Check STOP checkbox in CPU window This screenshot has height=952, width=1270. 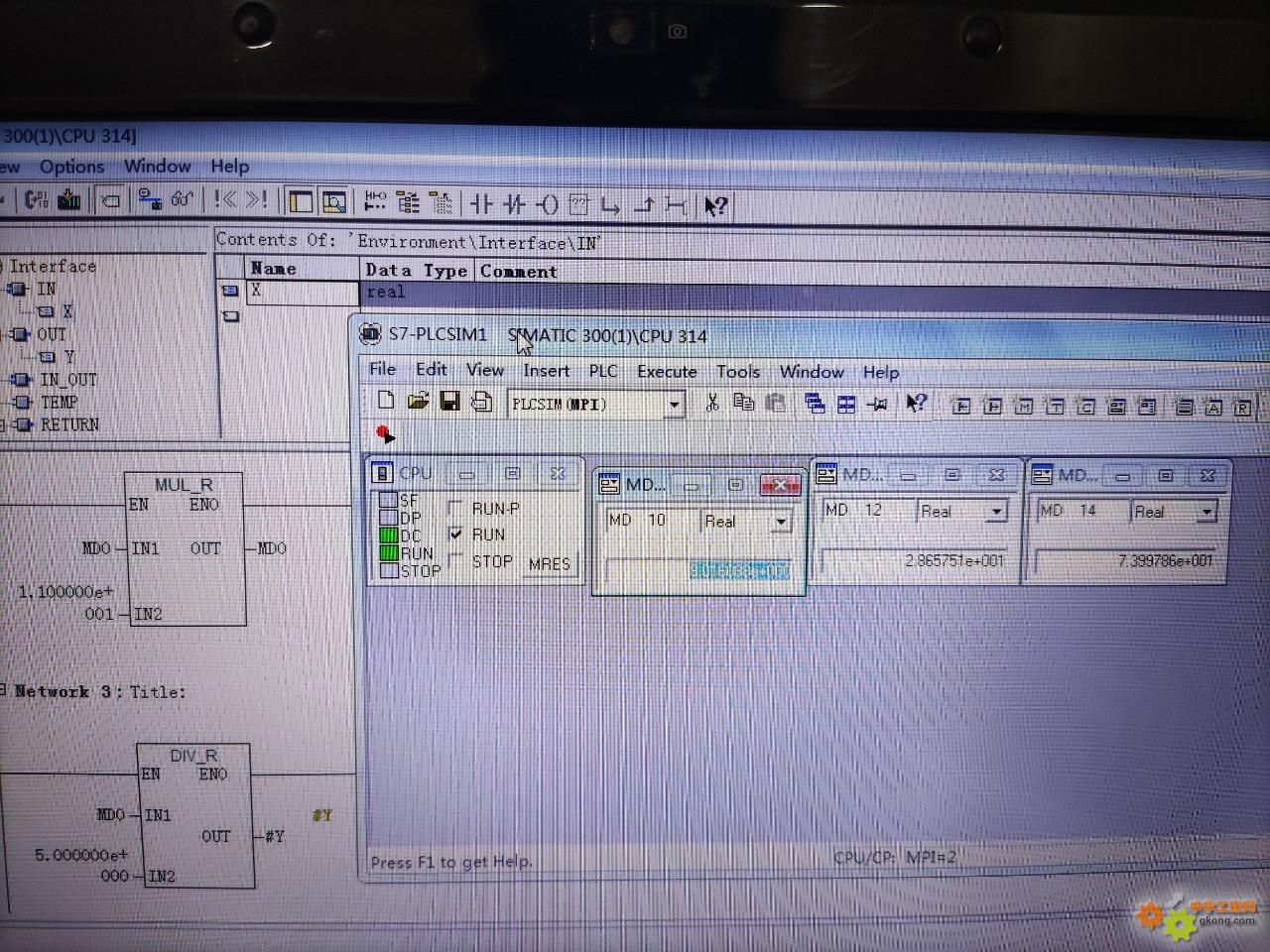pos(455,560)
